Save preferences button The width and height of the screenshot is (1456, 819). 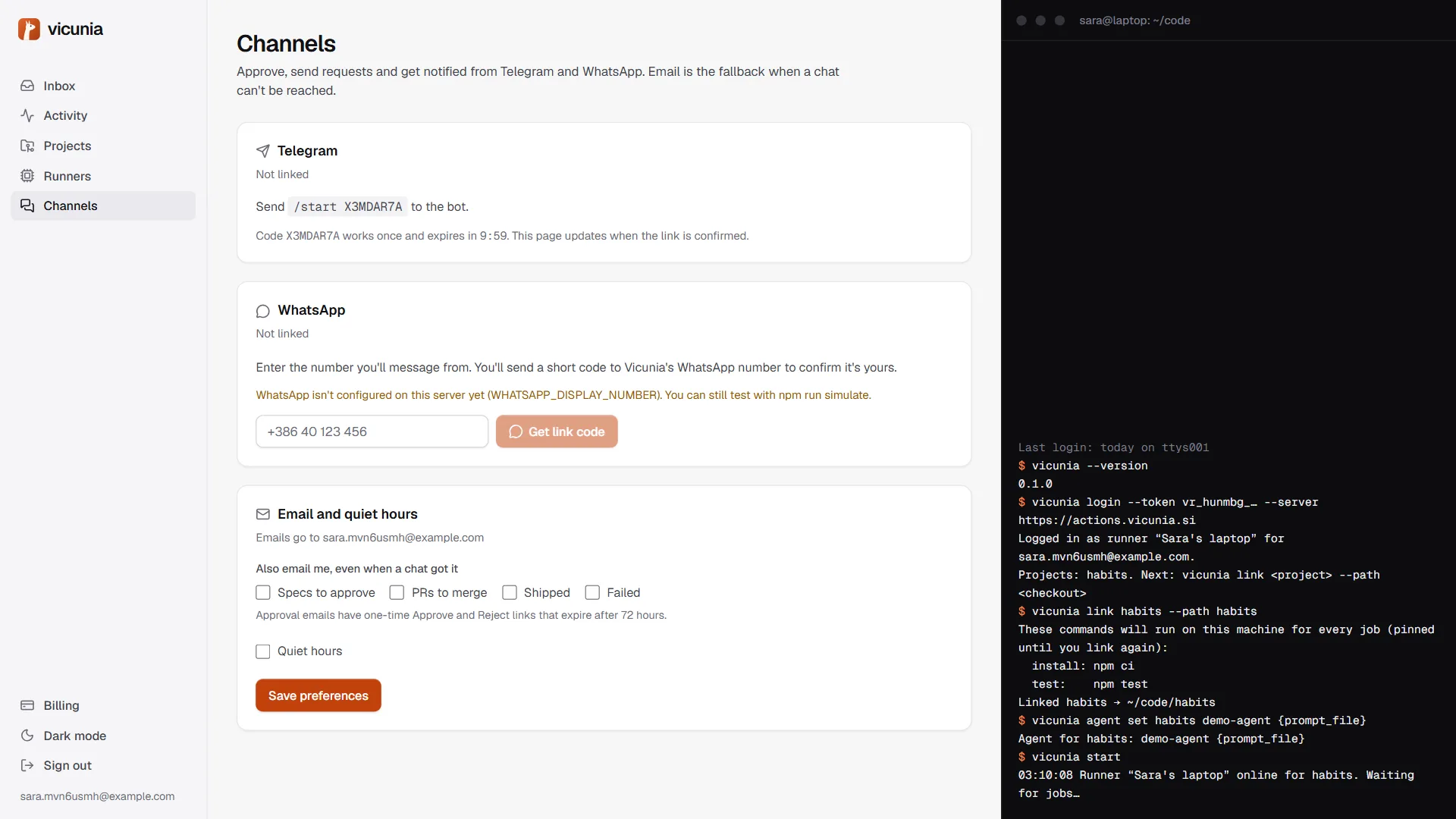pyautogui.click(x=318, y=695)
